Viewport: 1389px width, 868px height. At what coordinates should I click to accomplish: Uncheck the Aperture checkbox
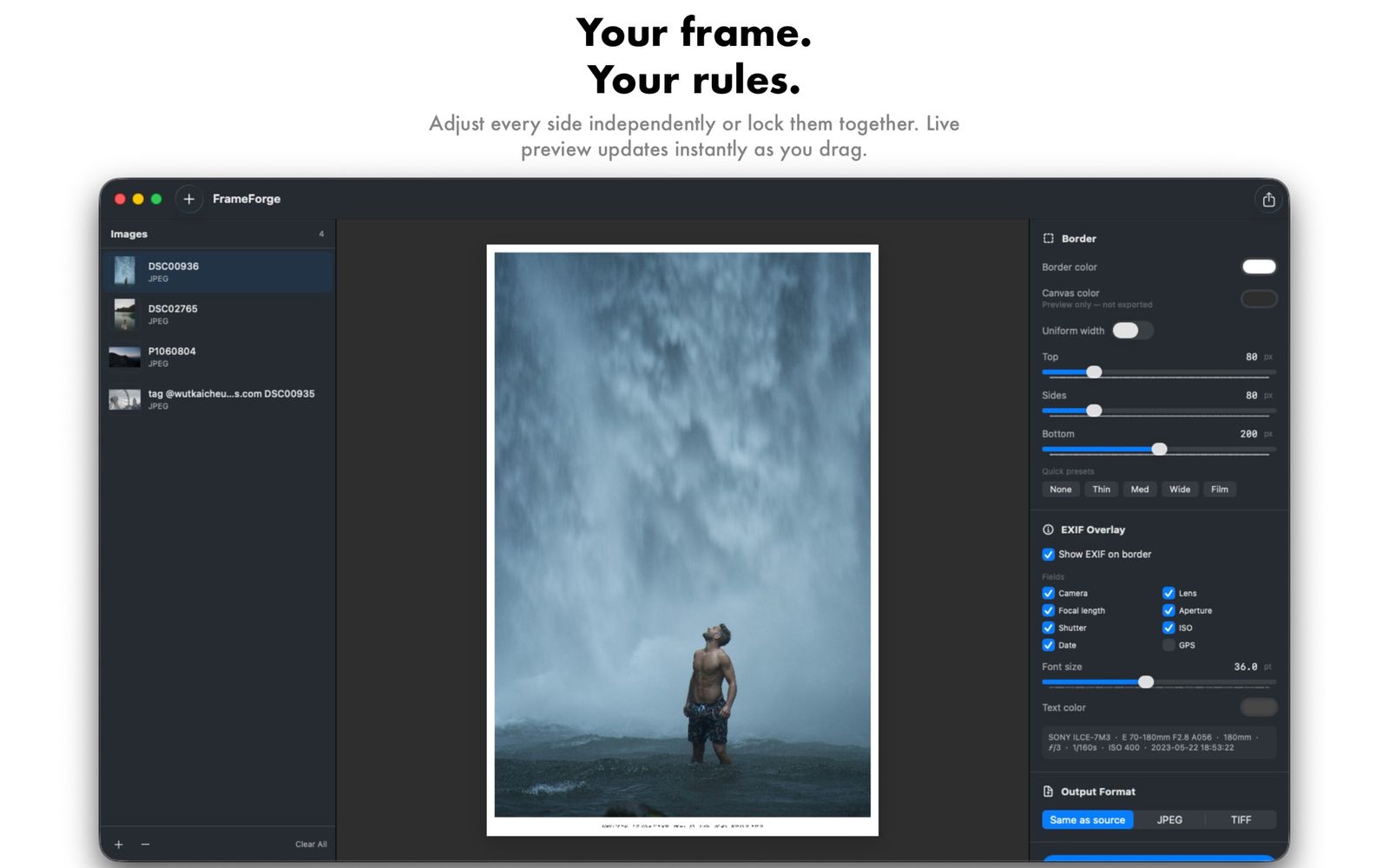click(x=1168, y=611)
